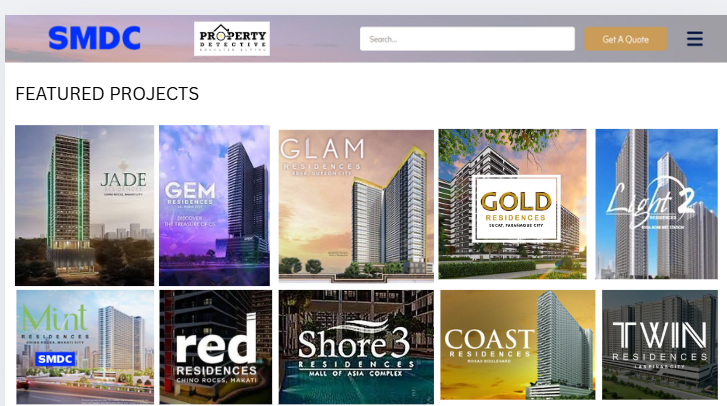Screen dimensions: 727x406
Task: Open the Coast Residences project thumbnail
Action: [517, 345]
